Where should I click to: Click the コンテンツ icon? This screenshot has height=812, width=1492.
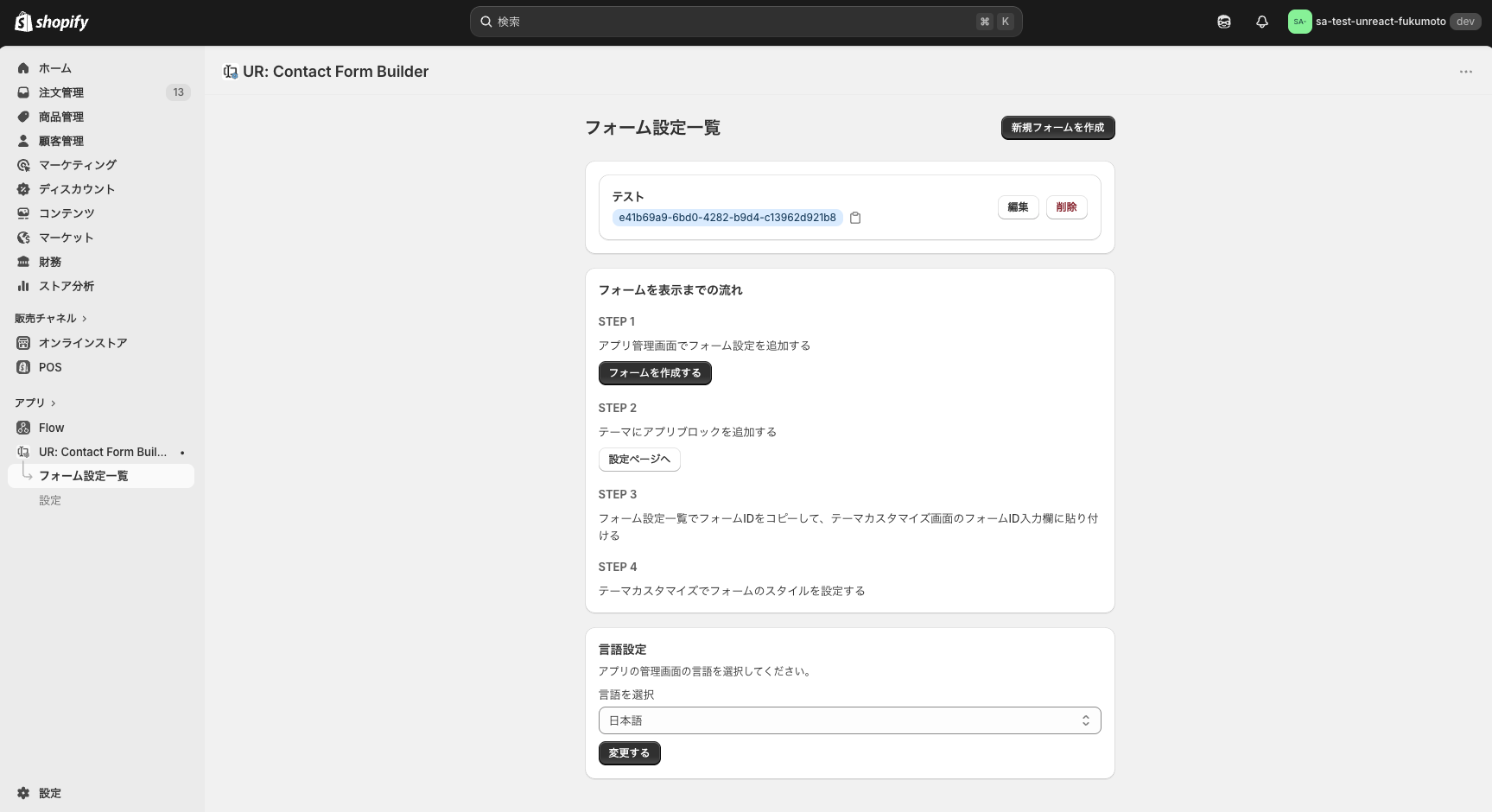[x=23, y=213]
